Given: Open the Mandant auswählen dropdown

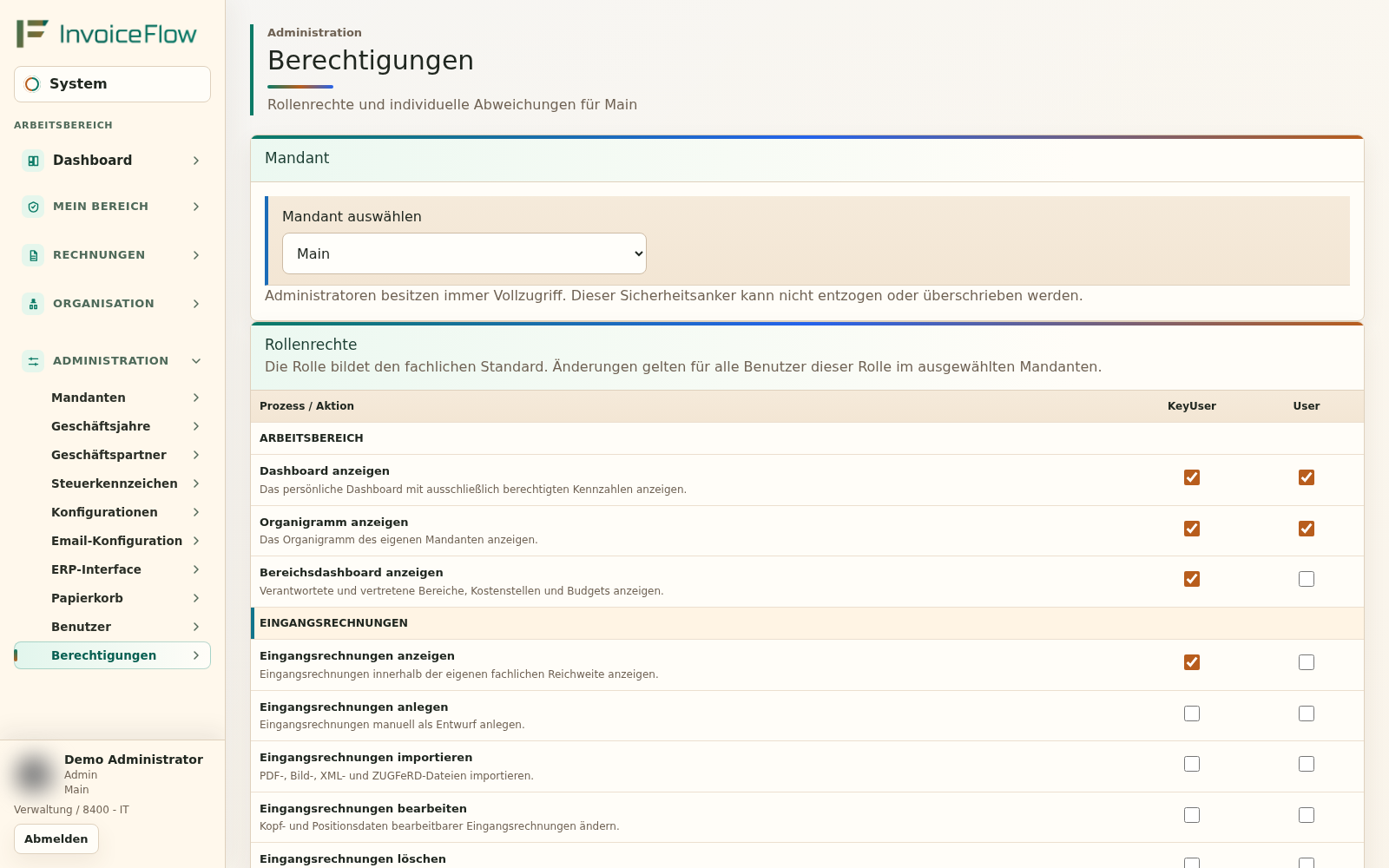Looking at the screenshot, I should (464, 253).
